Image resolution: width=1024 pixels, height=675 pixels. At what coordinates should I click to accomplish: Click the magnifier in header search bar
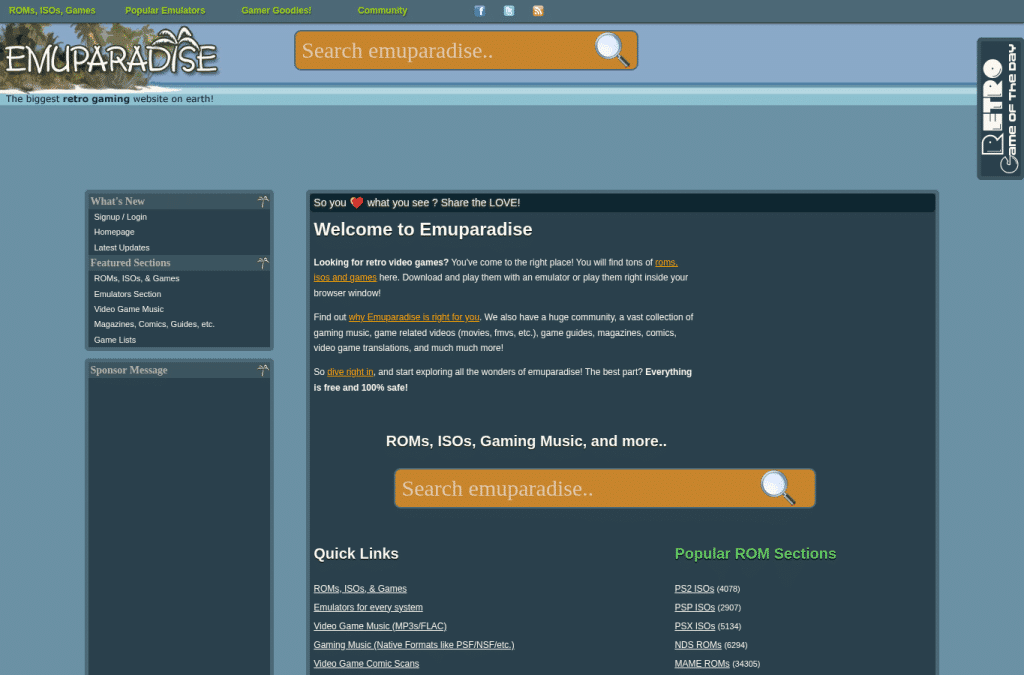click(x=612, y=50)
